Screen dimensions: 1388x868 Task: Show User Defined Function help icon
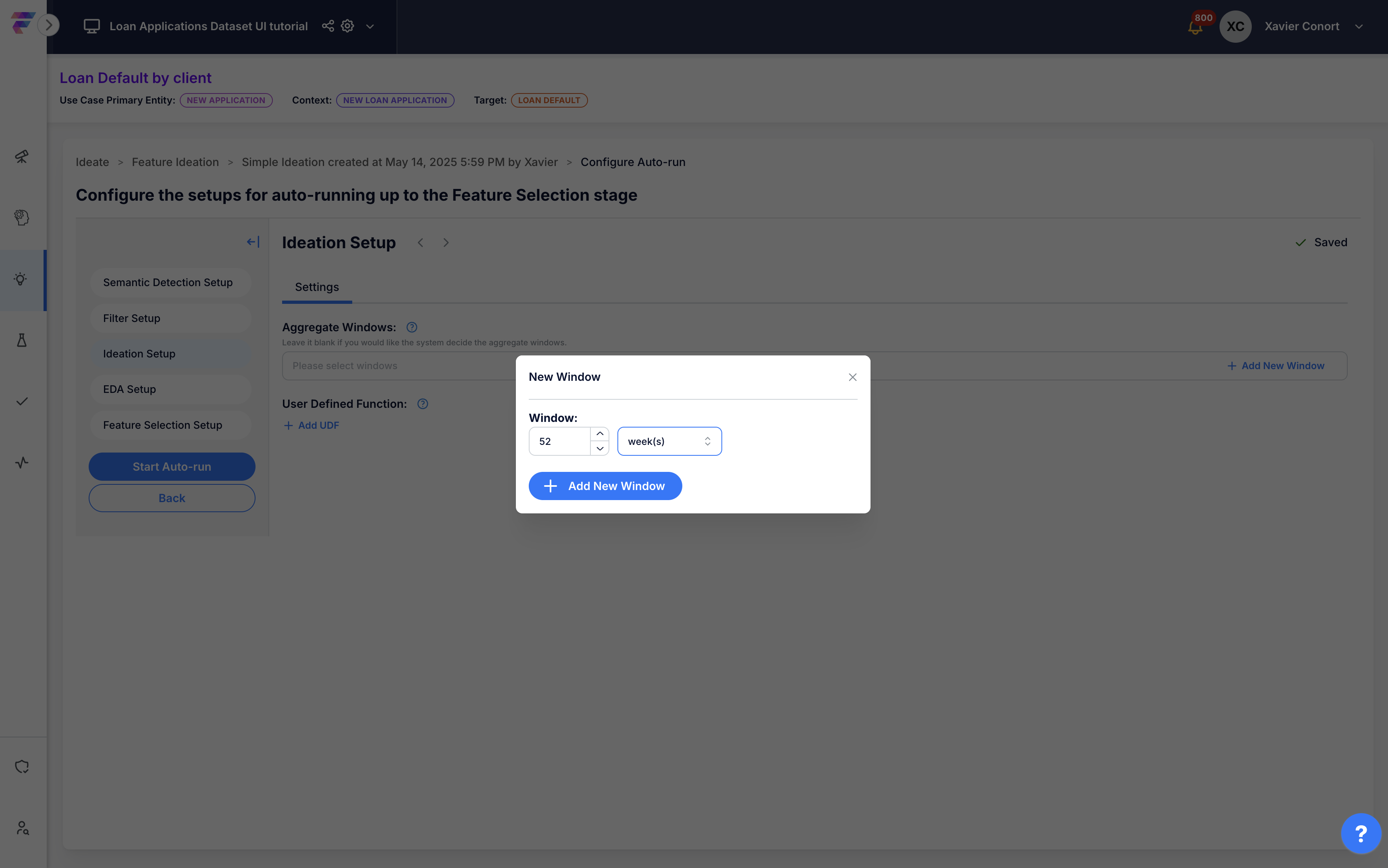click(422, 403)
